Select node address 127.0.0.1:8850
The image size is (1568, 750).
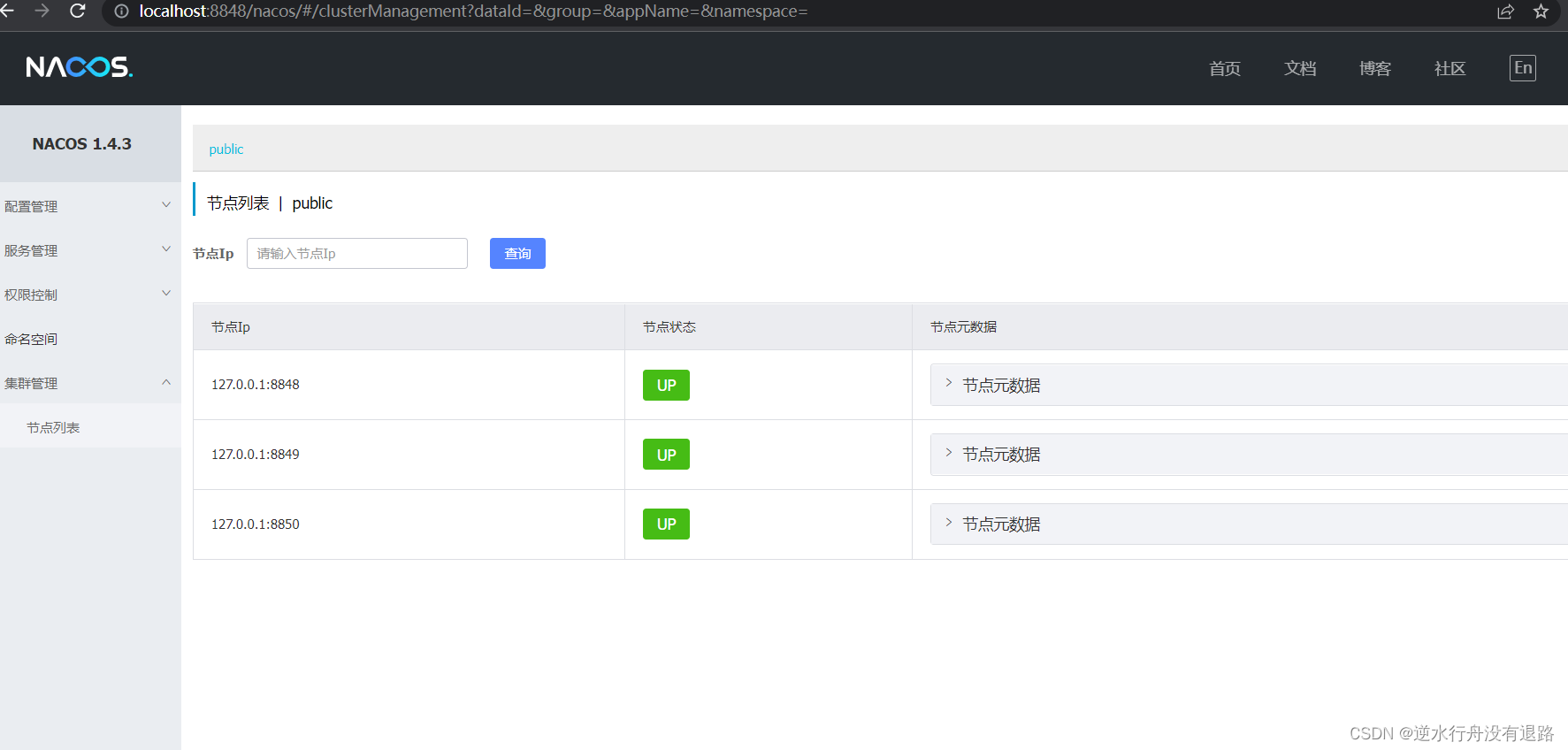click(256, 524)
